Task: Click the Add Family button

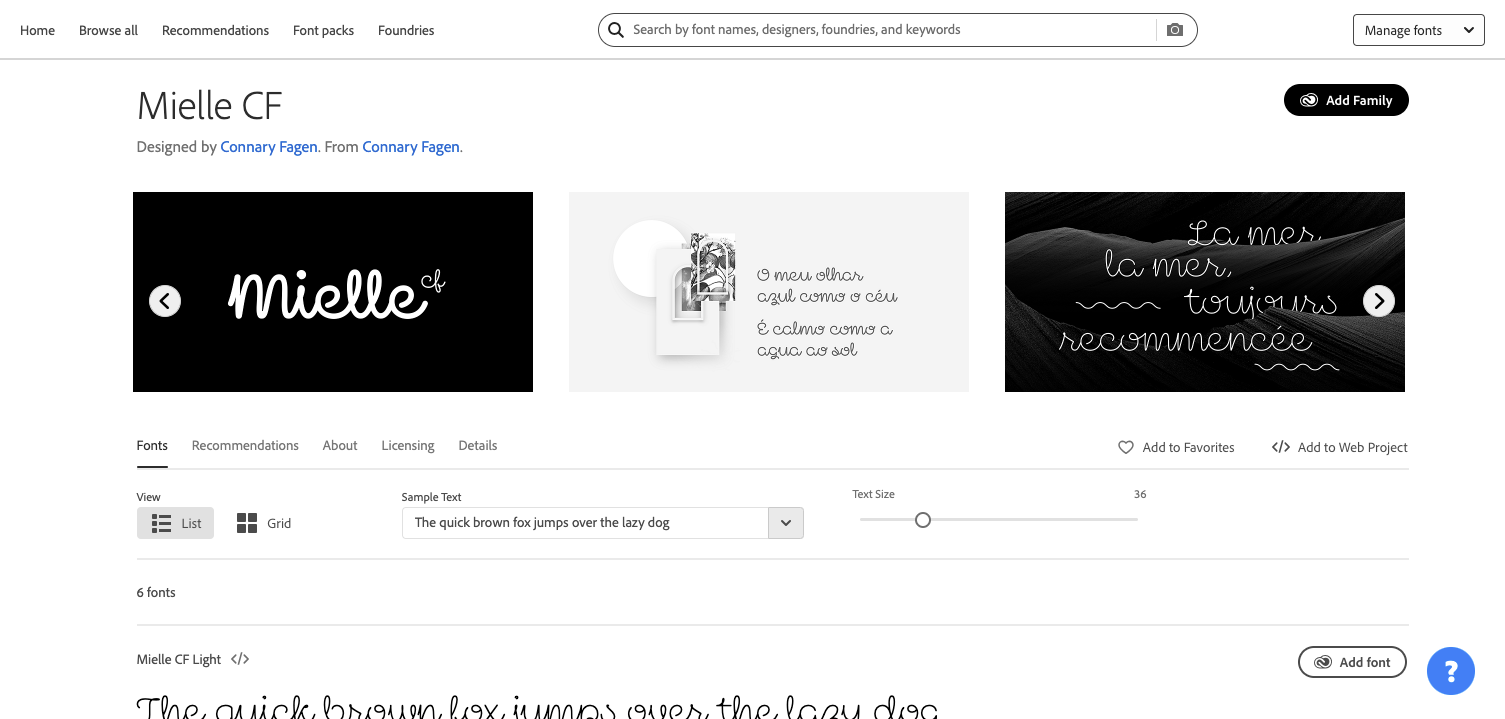Action: (x=1346, y=100)
